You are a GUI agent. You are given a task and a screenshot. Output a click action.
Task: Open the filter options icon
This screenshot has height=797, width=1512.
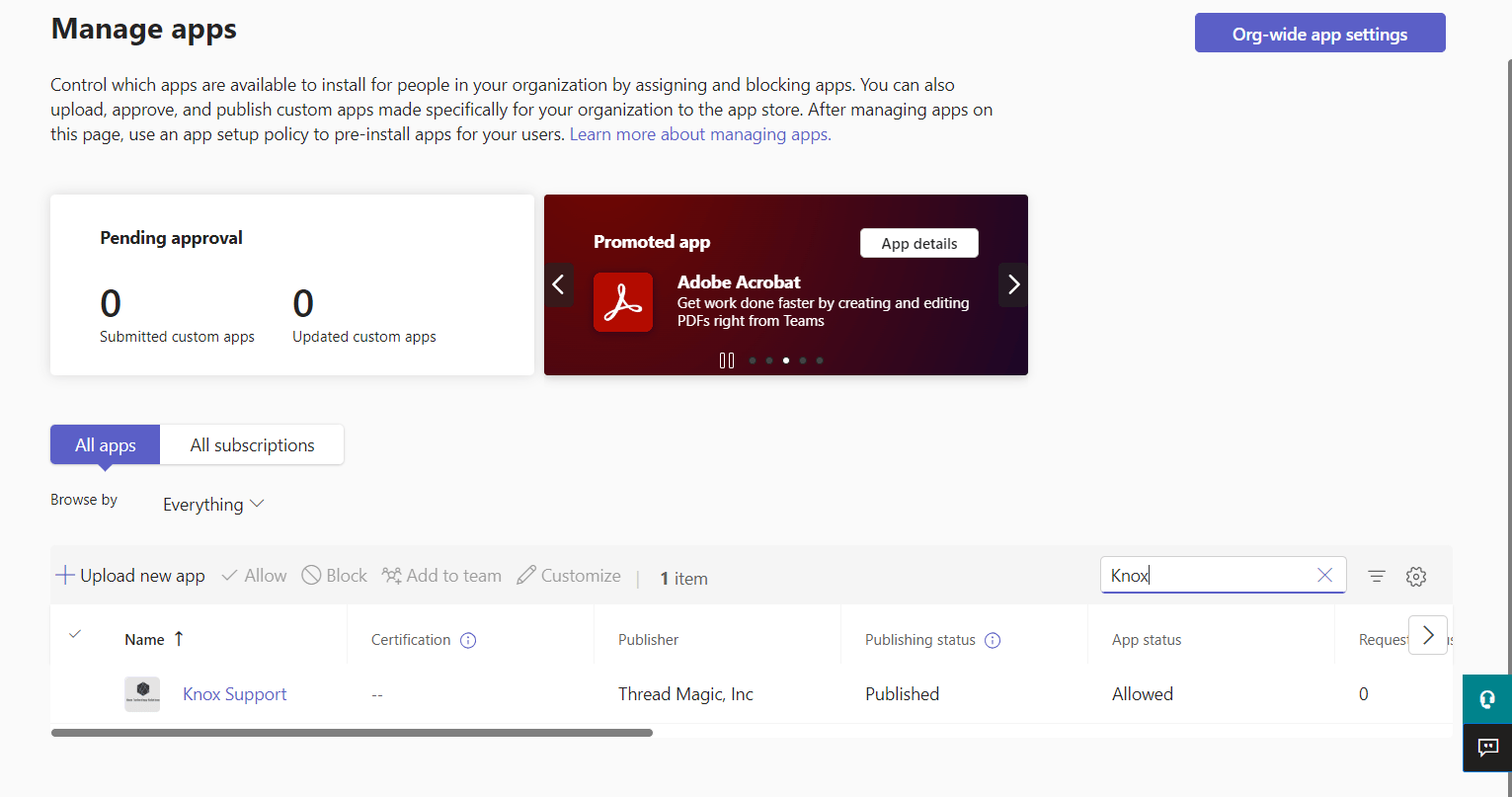pos(1377,576)
